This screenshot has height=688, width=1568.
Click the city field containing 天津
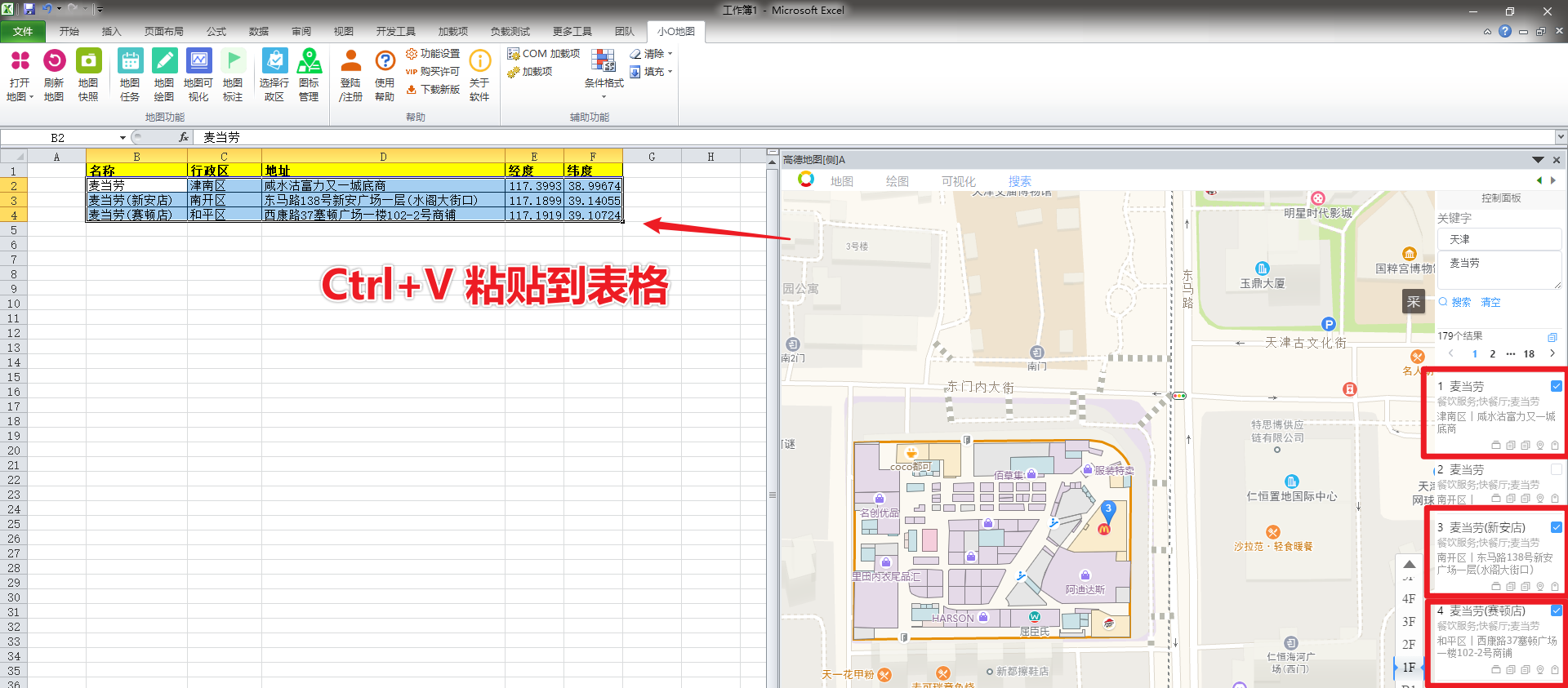tap(1499, 239)
